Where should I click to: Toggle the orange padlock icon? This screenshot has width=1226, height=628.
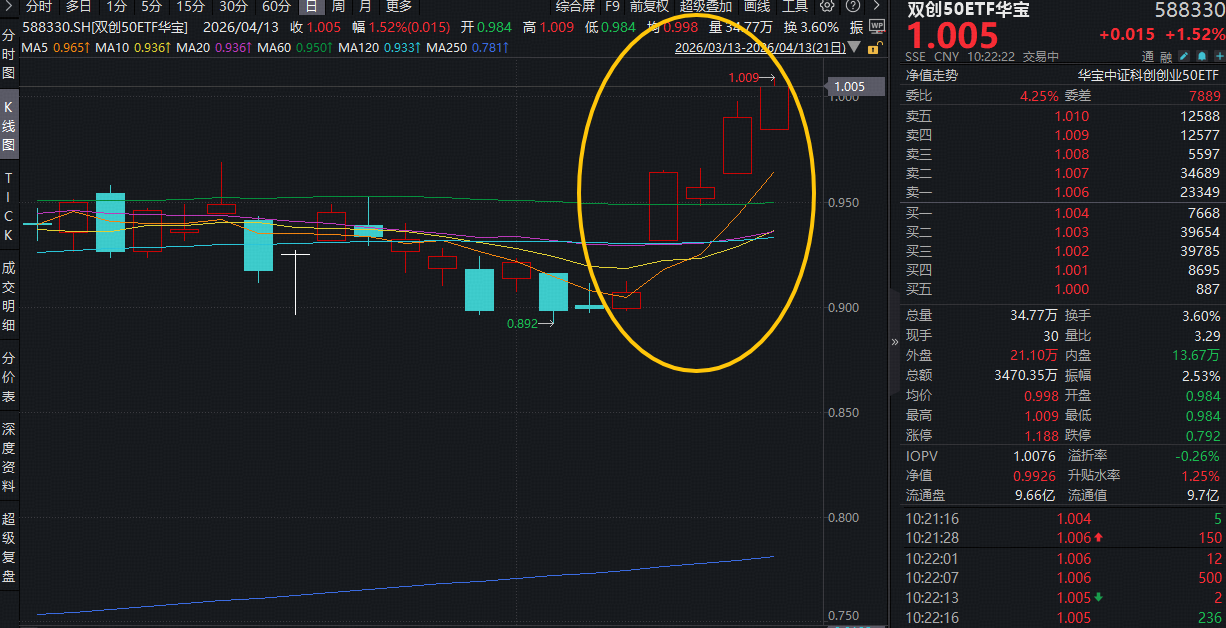[874, 47]
